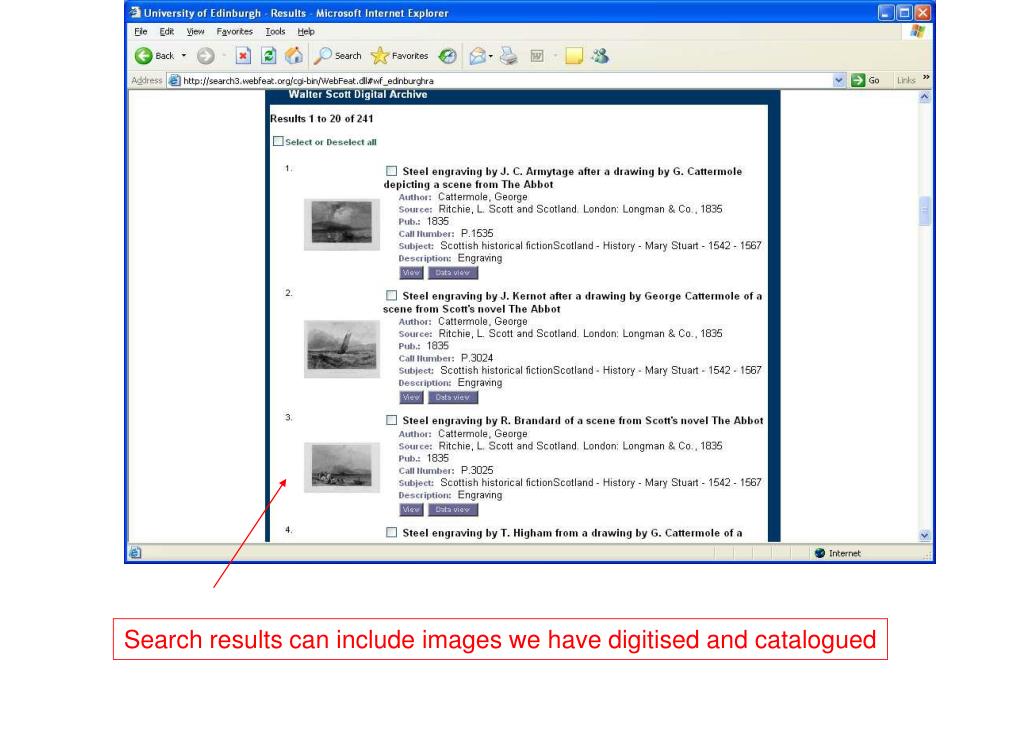1024x740 pixels.
Task: Click the page icon in address bar
Action: coord(174,80)
